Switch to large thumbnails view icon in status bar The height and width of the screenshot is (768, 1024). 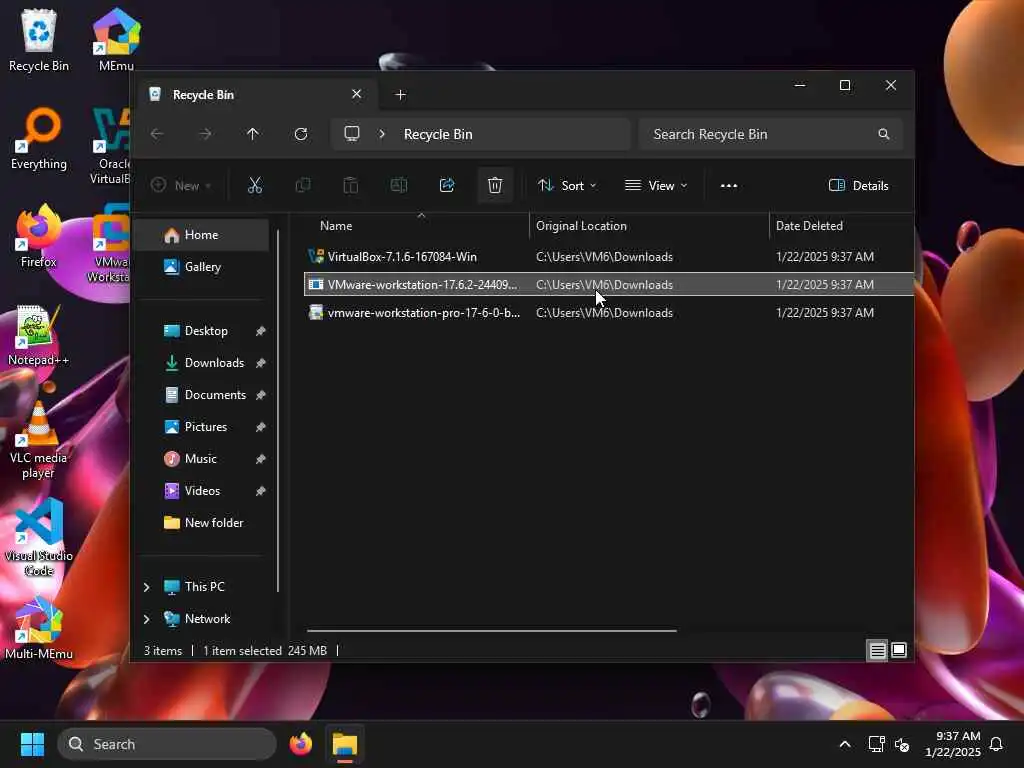[899, 650]
